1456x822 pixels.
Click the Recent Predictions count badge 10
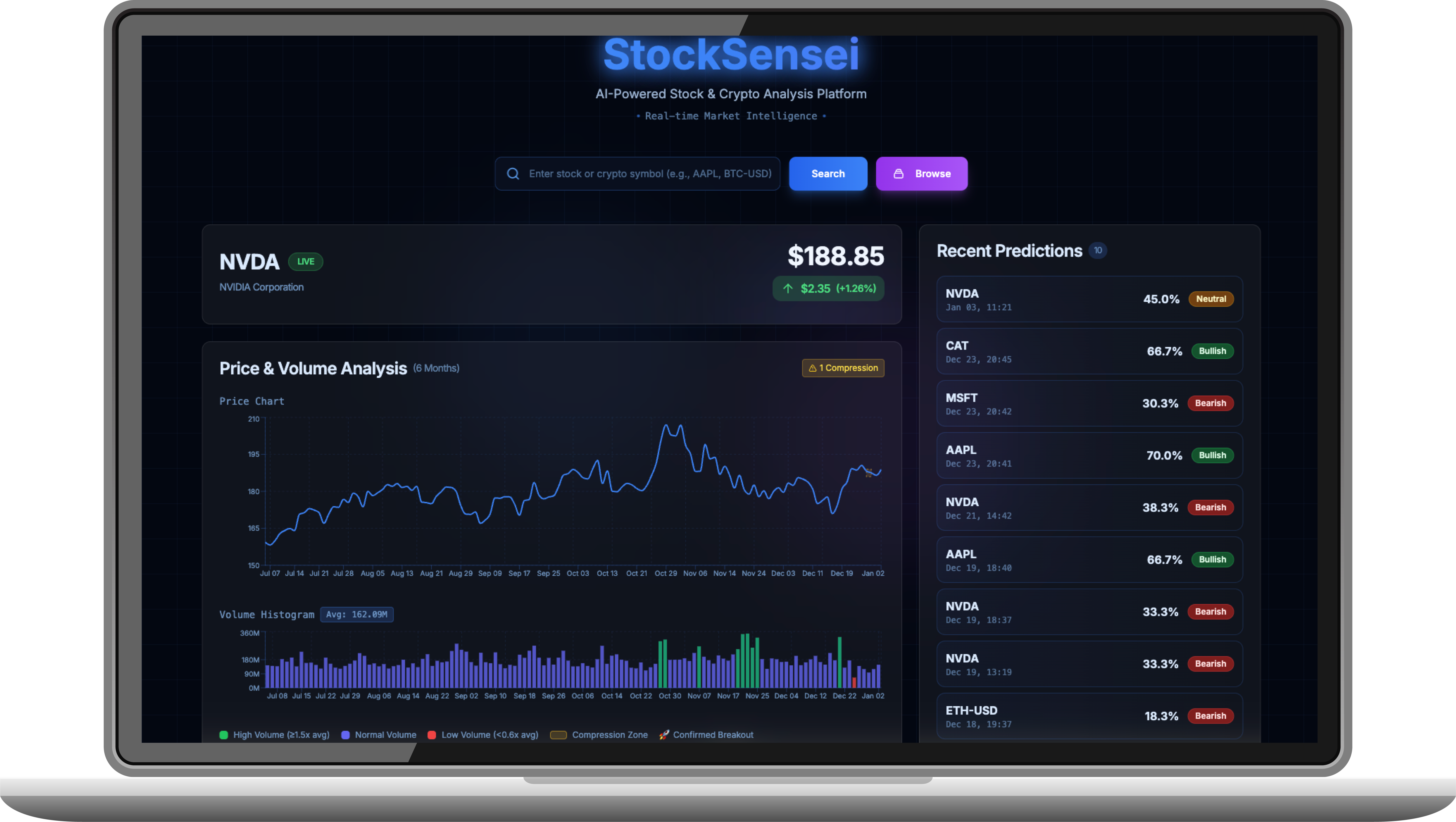point(1097,250)
